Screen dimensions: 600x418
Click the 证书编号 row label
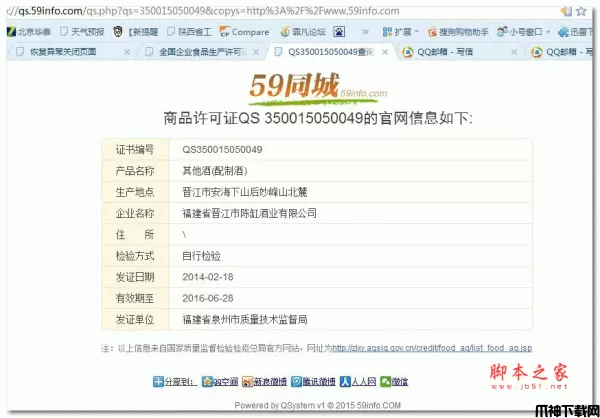(135, 149)
